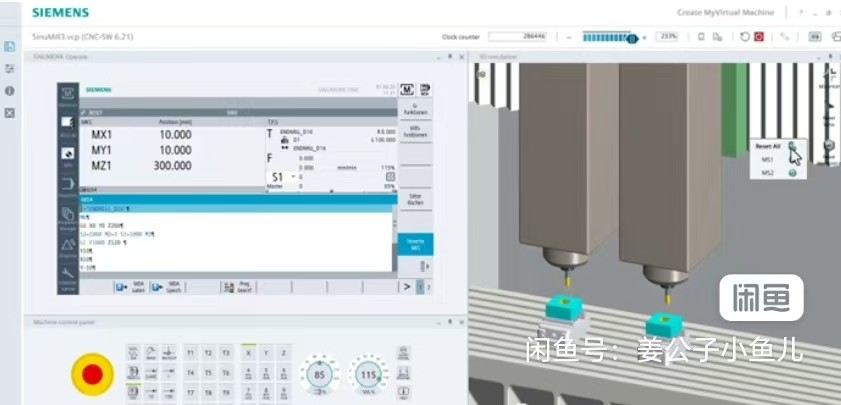Hit the red emergency stop button
The image size is (841, 405).
coord(92,374)
